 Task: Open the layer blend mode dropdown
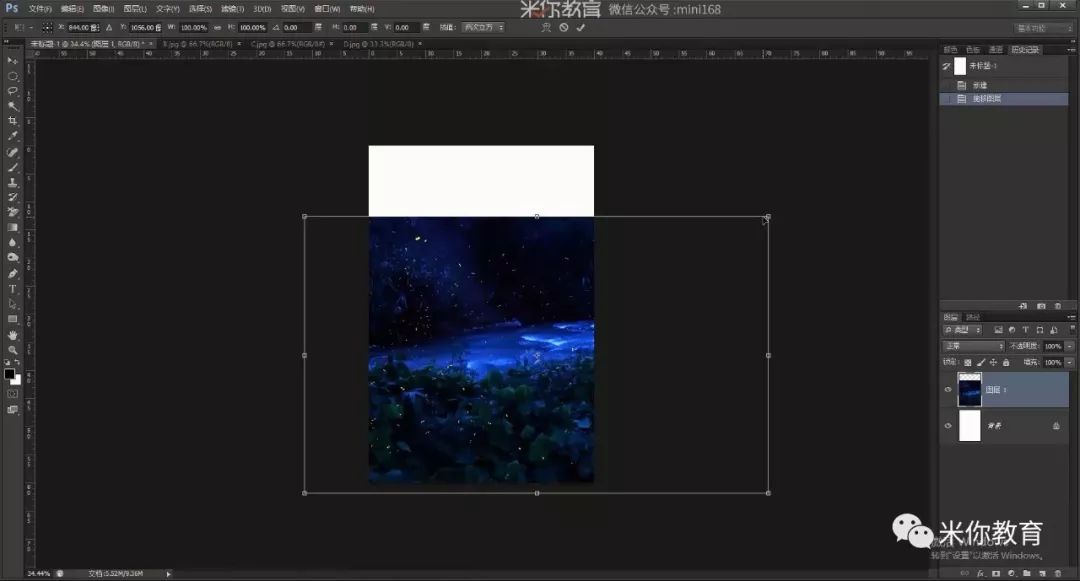(x=973, y=346)
